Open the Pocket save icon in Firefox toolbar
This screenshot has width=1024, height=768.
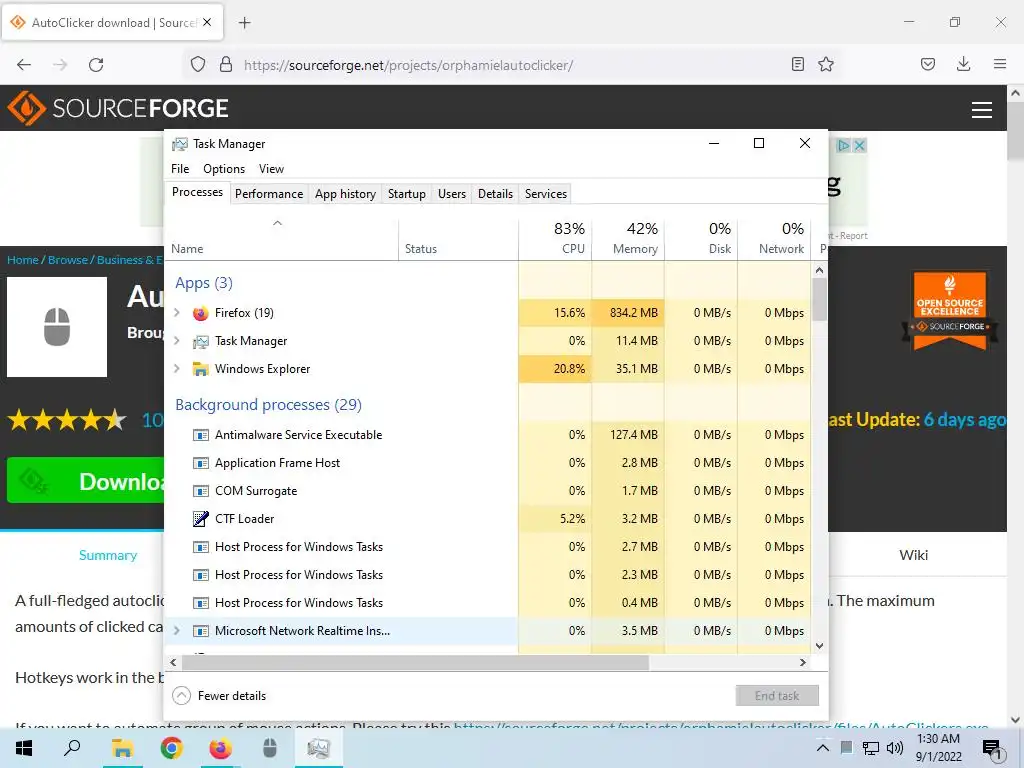coord(928,64)
